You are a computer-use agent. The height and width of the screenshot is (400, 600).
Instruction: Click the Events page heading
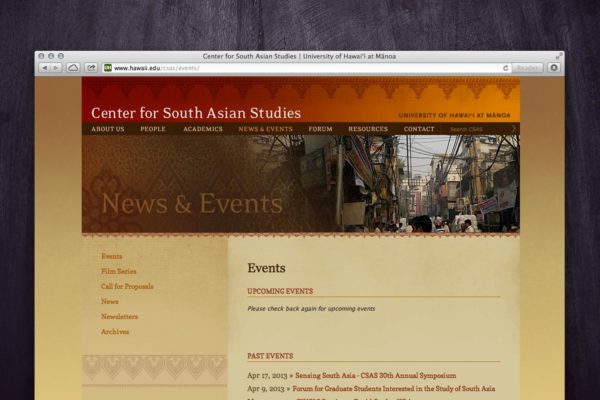(266, 268)
